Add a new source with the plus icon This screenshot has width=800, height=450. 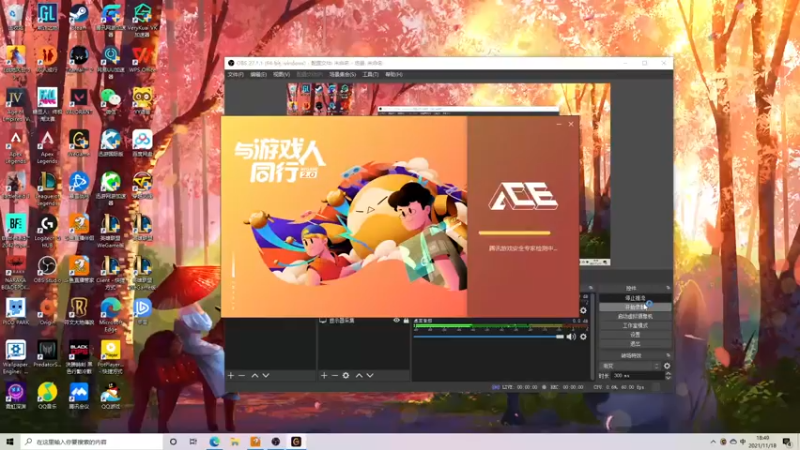point(324,376)
